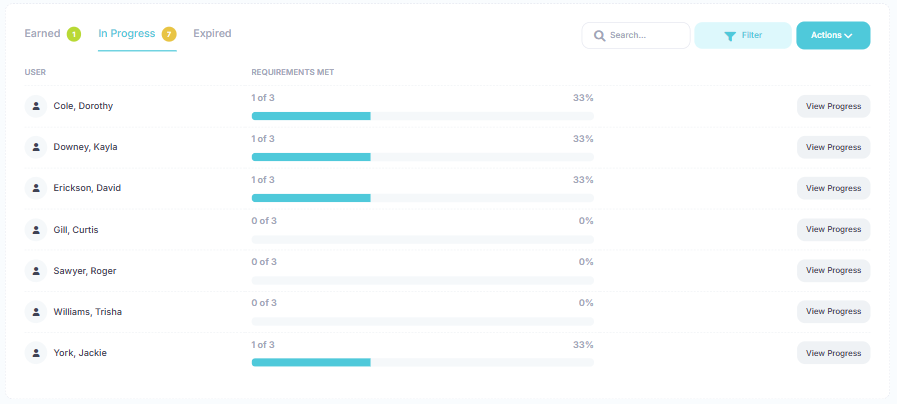Select the In Progress tab
This screenshot has width=897, height=404.
point(127,34)
